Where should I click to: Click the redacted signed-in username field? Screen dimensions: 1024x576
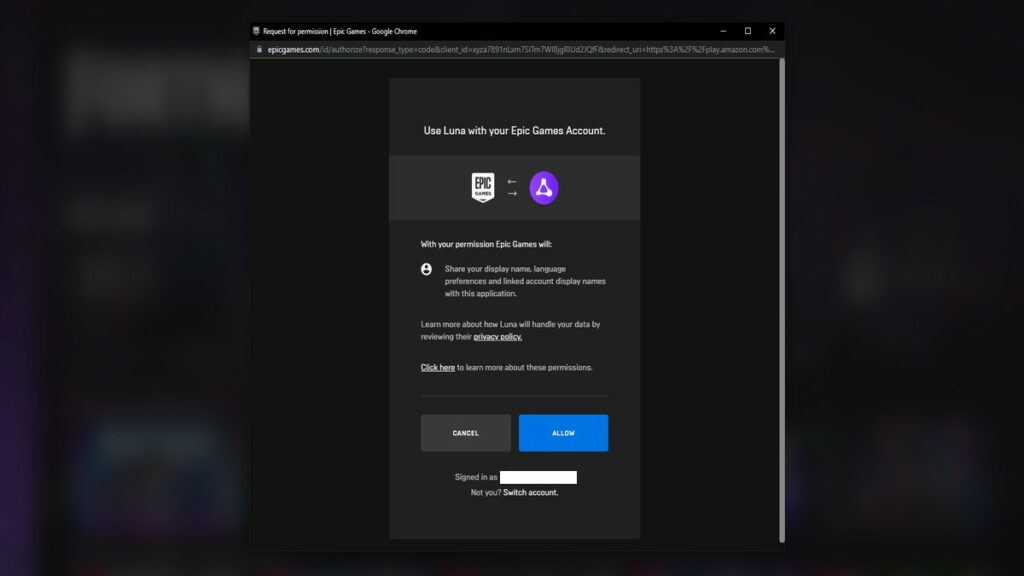click(538, 477)
